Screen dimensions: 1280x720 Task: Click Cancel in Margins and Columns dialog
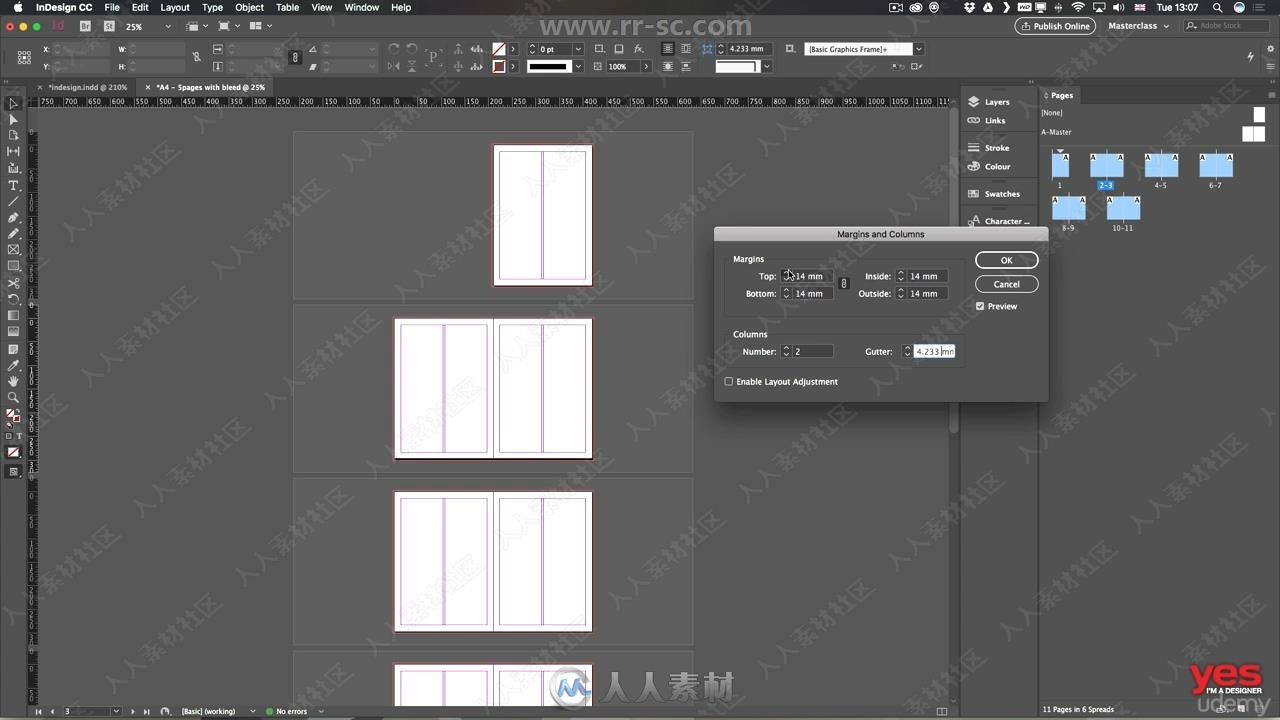1006,284
